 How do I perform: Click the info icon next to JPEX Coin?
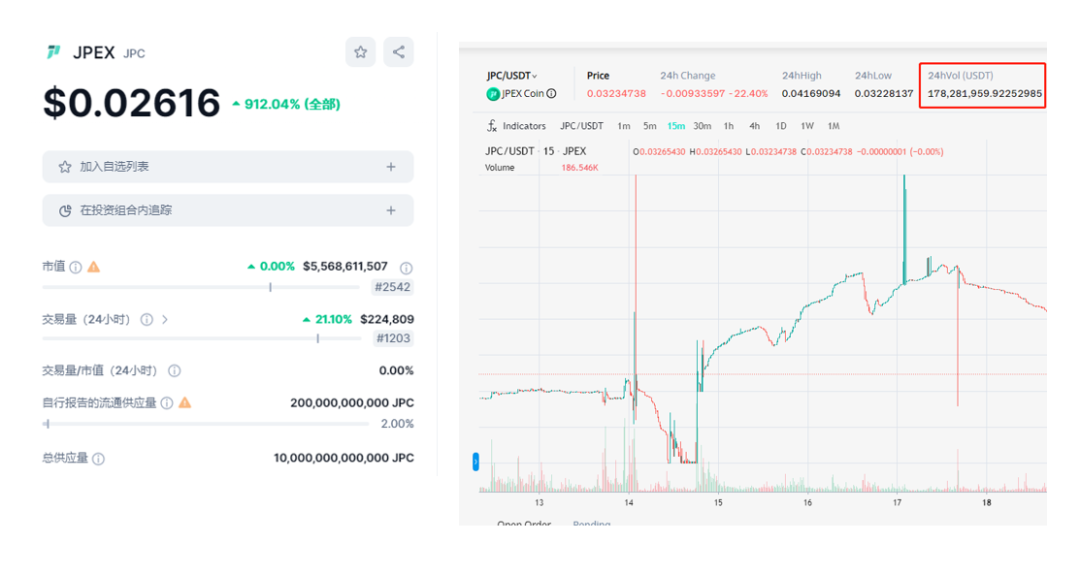click(551, 94)
